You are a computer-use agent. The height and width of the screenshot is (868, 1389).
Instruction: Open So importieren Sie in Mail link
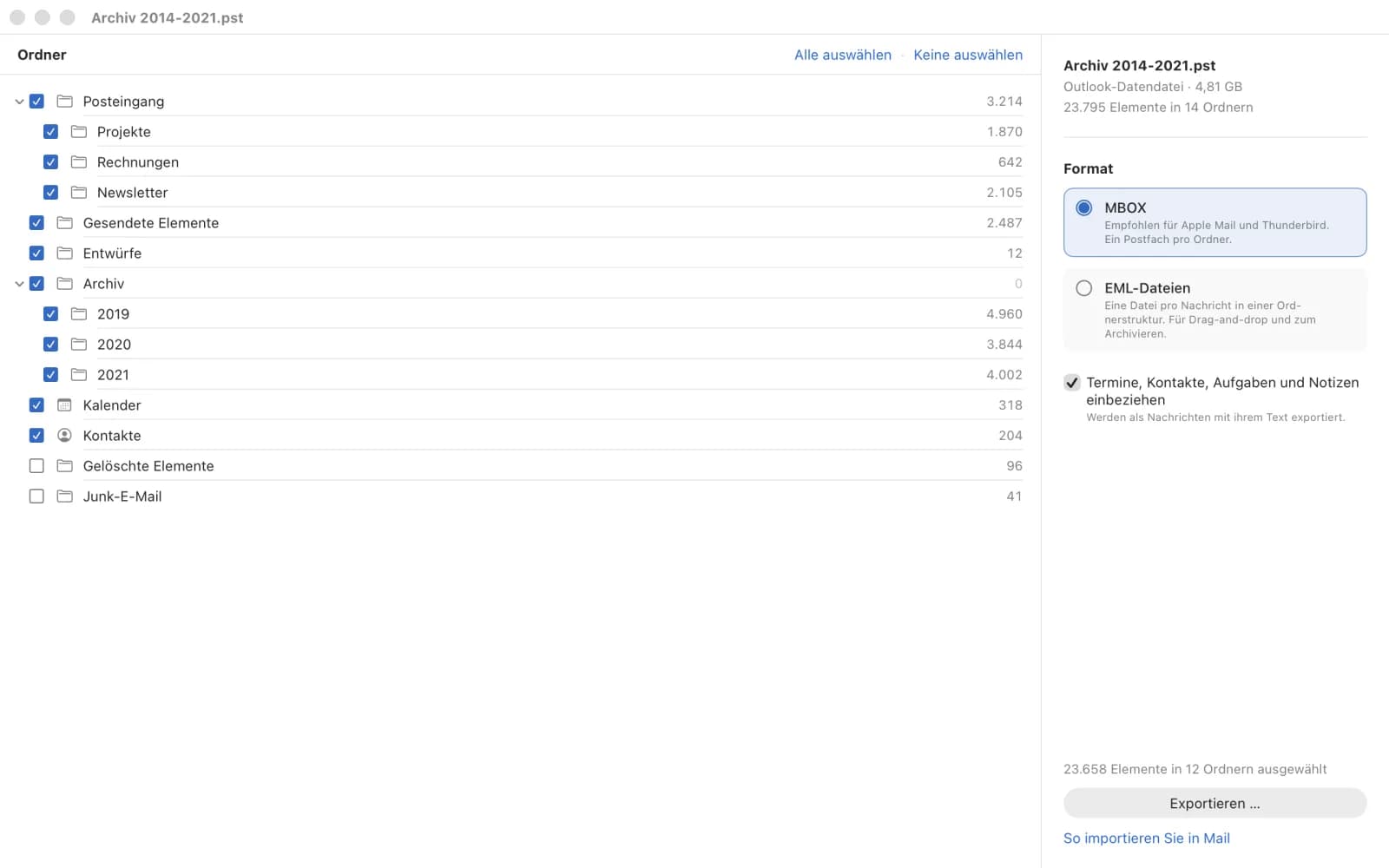[1146, 838]
